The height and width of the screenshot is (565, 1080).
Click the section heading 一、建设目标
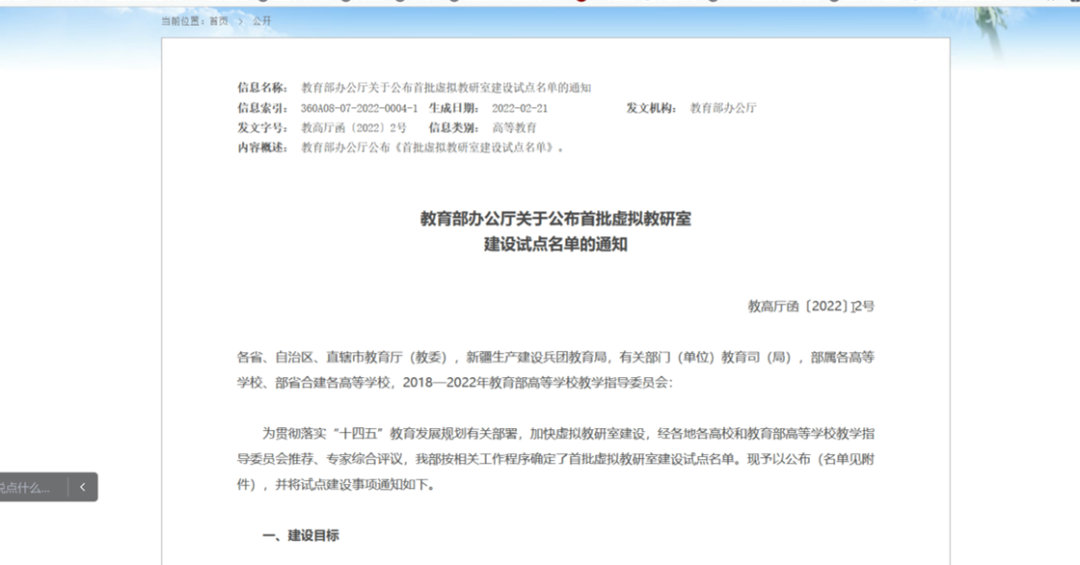300,536
